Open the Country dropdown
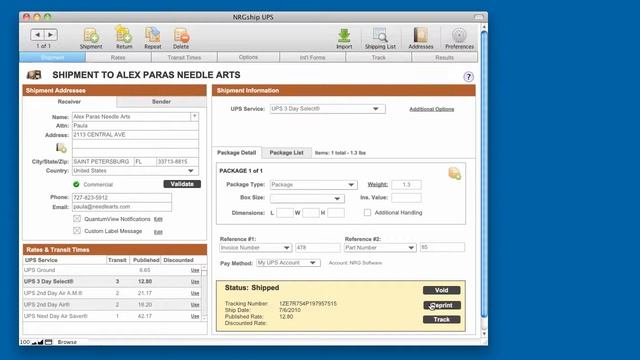The width and height of the screenshot is (640, 360). (x=136, y=171)
